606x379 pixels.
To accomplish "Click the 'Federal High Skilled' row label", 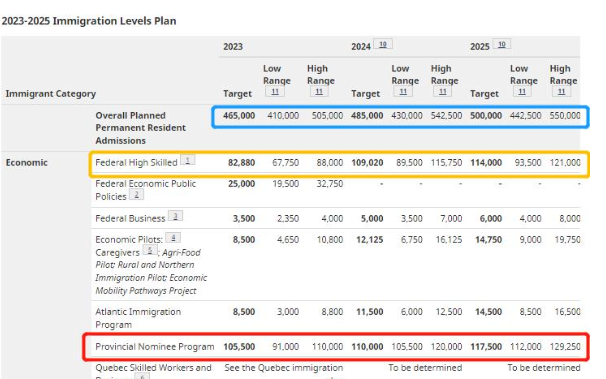I will click(x=136, y=163).
